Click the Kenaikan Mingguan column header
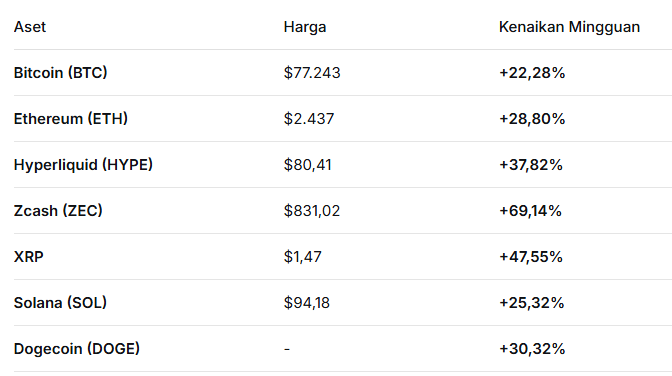672x376 pixels. [x=569, y=27]
